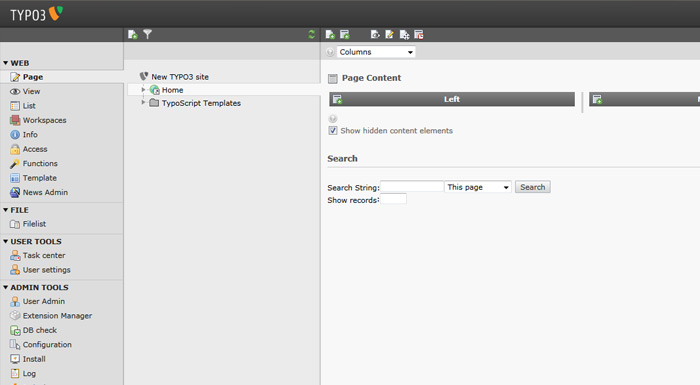The height and width of the screenshot is (385, 700).
Task: Collapse the WEB module group
Action: [6, 63]
